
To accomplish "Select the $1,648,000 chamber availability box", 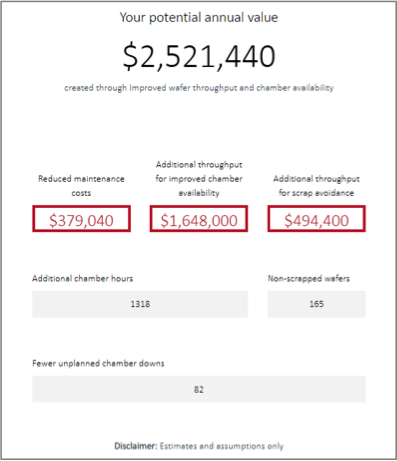I will tap(199, 219).
